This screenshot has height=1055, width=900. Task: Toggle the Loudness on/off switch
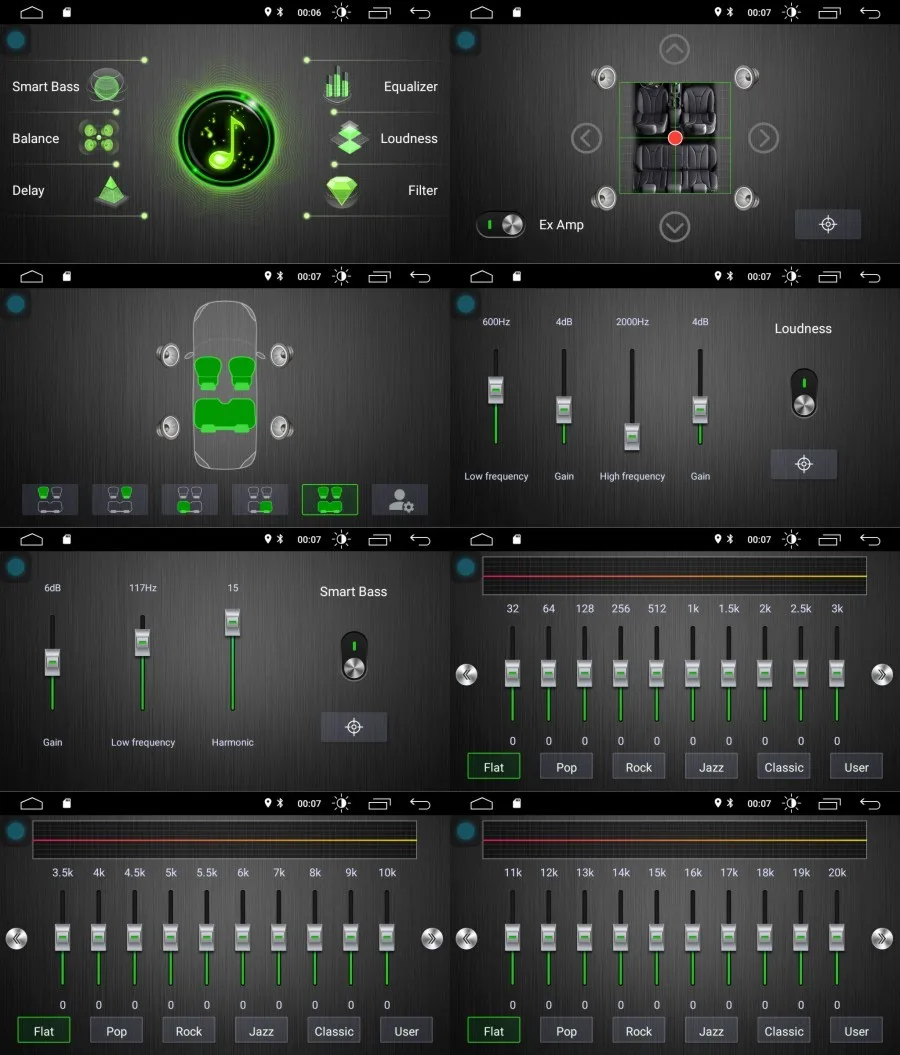coord(804,393)
